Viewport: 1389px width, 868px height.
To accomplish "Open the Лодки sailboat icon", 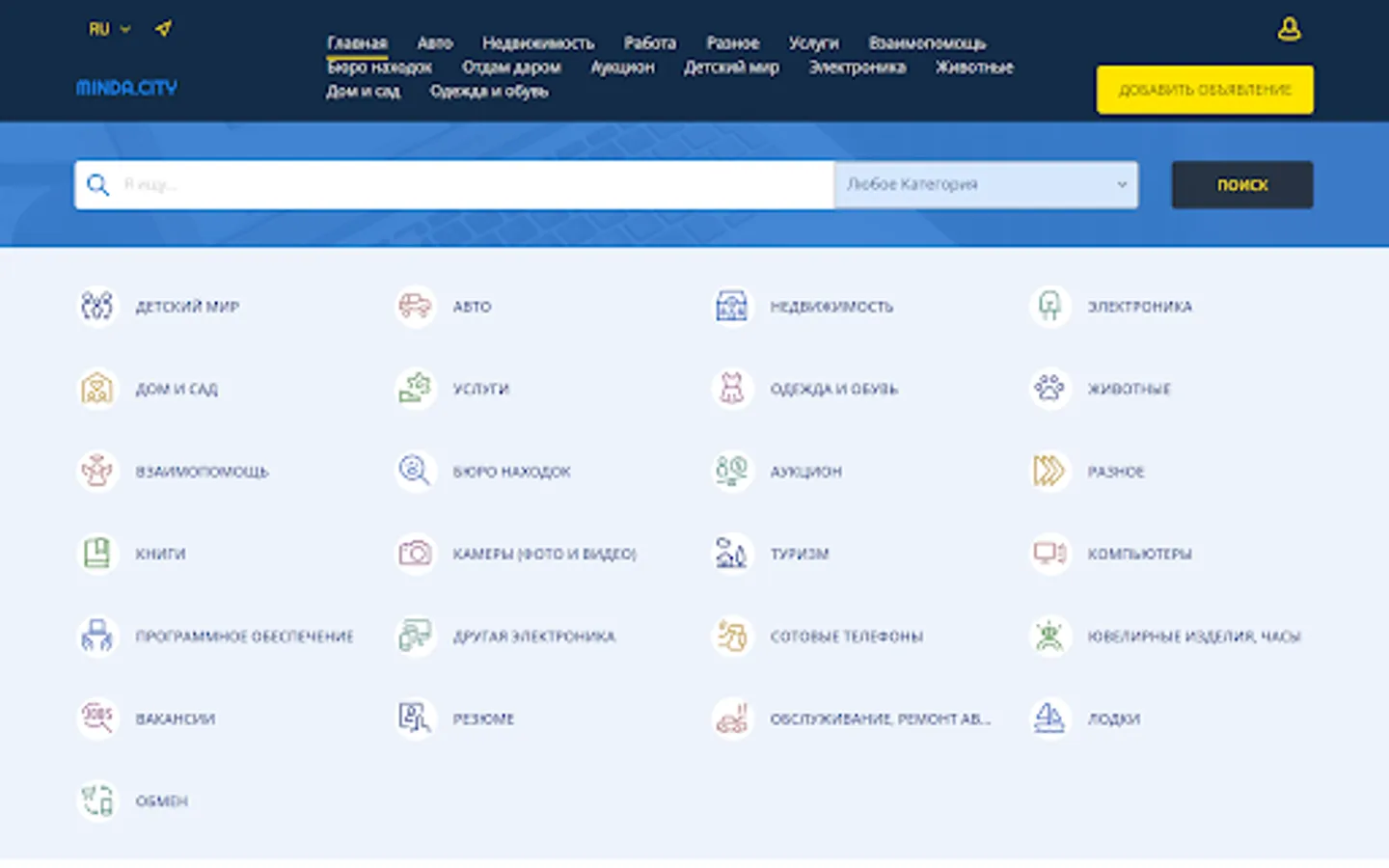I will 1049,719.
